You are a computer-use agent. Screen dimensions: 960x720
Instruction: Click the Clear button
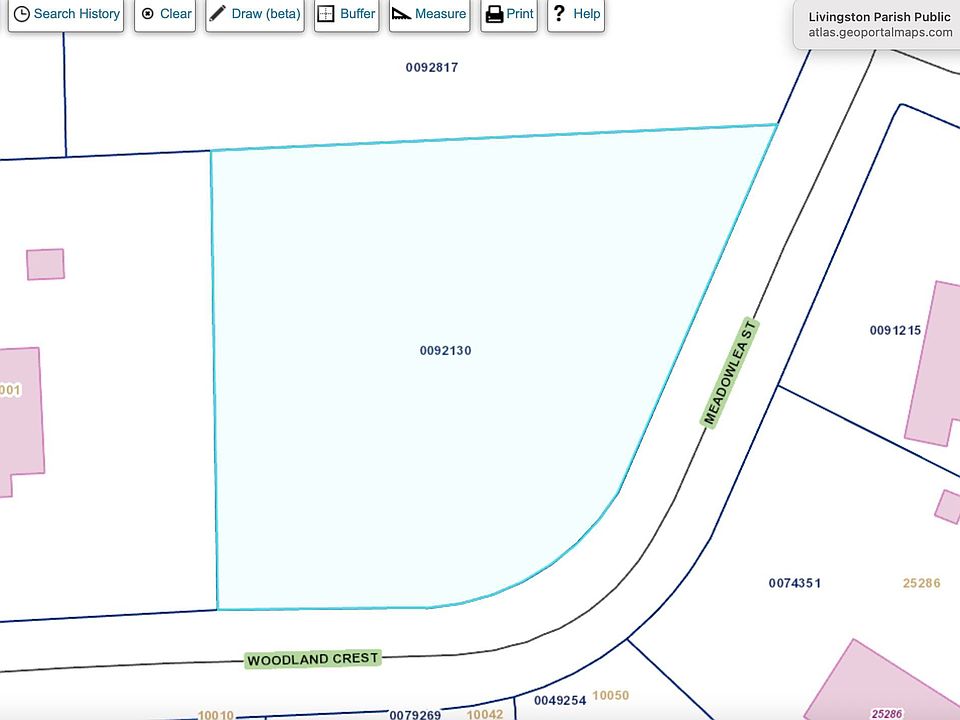(165, 14)
